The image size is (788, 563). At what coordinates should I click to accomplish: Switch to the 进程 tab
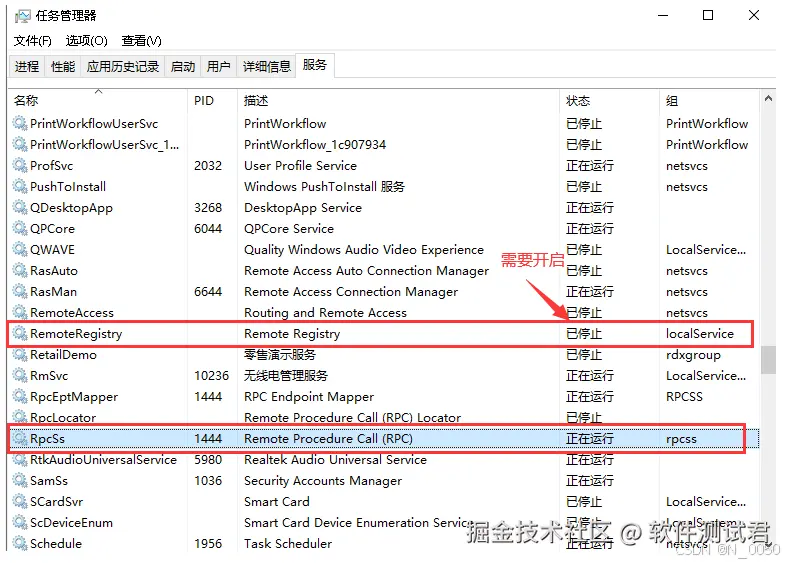click(27, 66)
